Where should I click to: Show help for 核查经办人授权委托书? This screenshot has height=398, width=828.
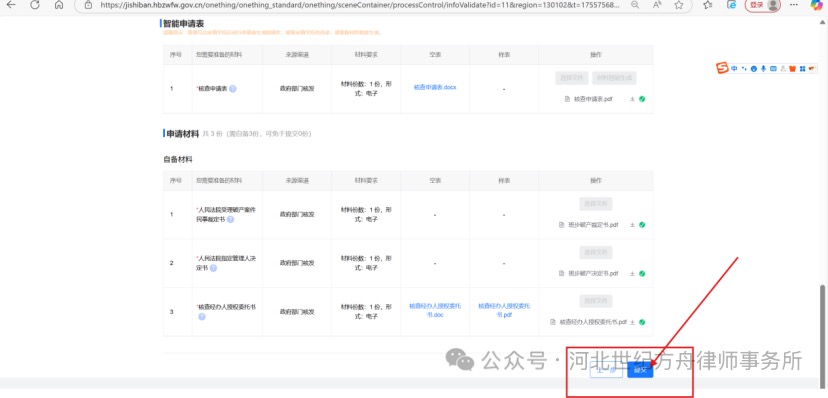pos(202,317)
